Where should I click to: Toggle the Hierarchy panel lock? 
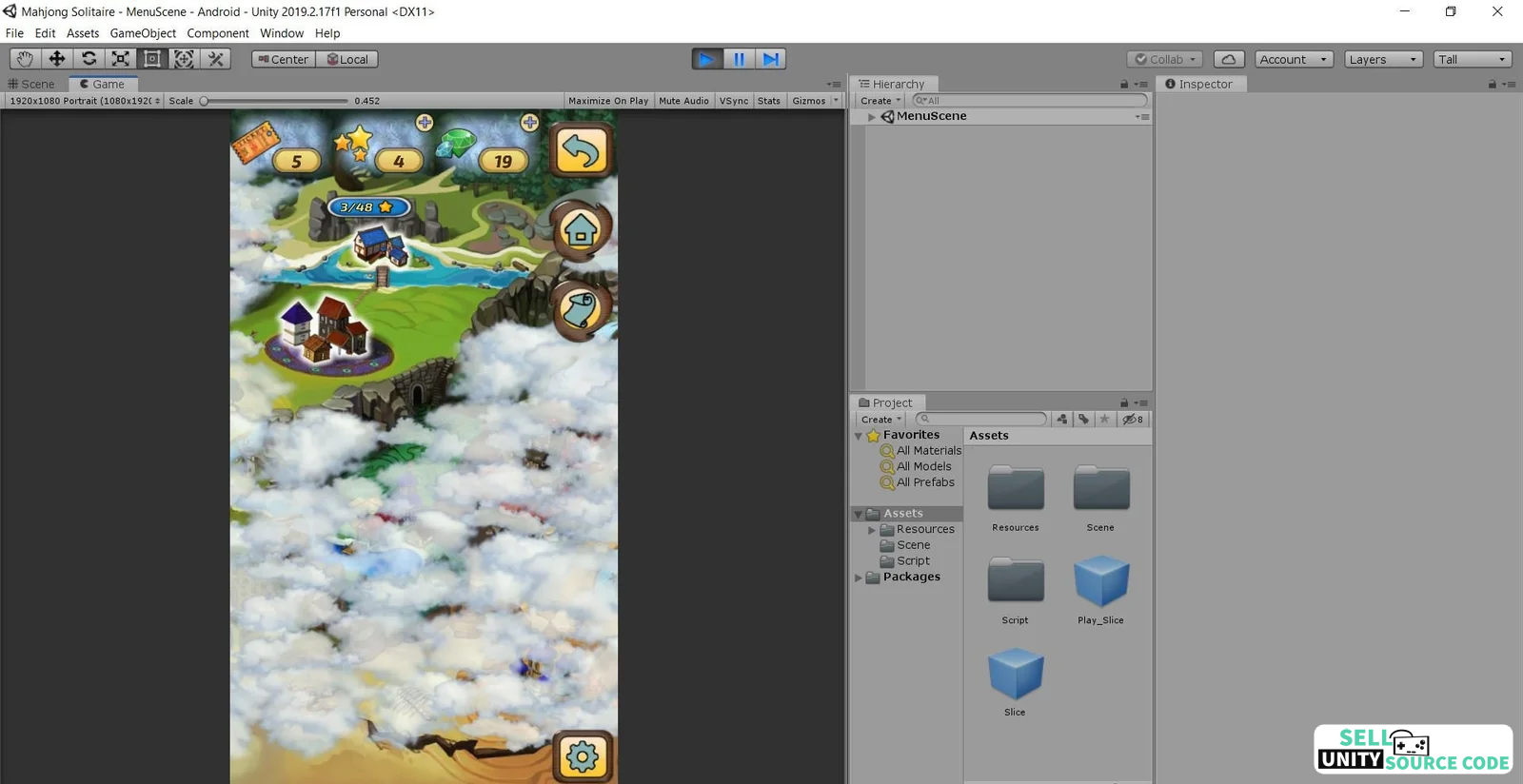(x=1124, y=84)
